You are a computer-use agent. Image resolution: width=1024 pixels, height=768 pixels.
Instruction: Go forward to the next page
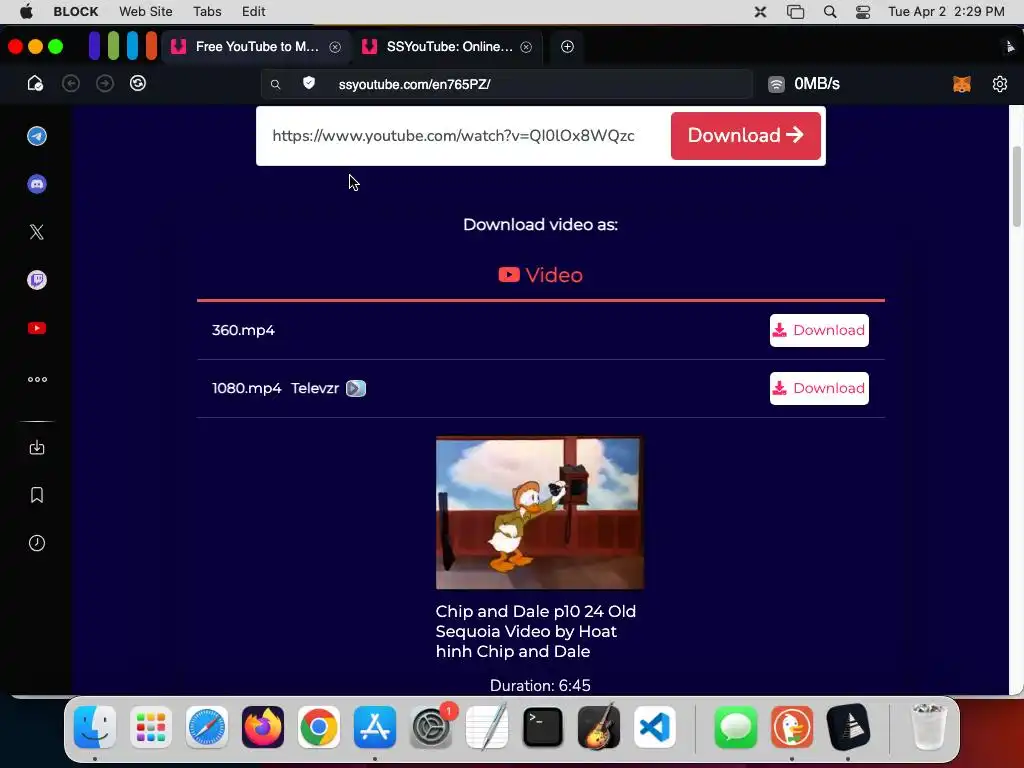(x=104, y=84)
